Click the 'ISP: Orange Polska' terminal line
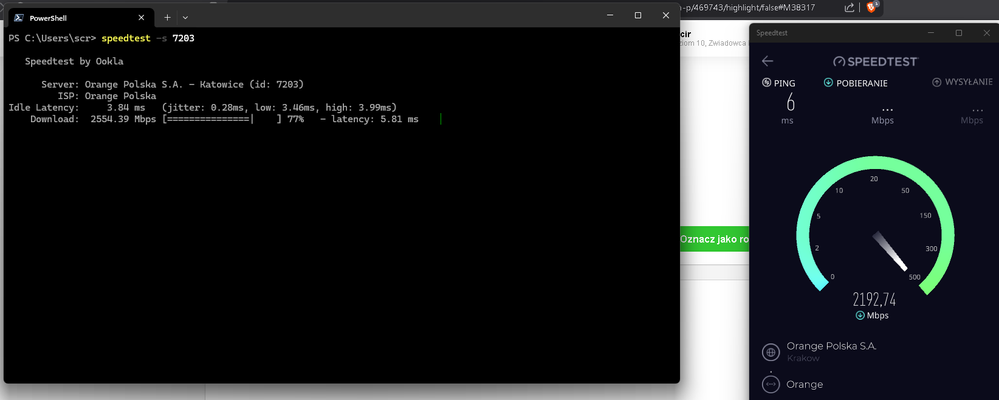The height and width of the screenshot is (400, 999). pyautogui.click(x=107, y=96)
